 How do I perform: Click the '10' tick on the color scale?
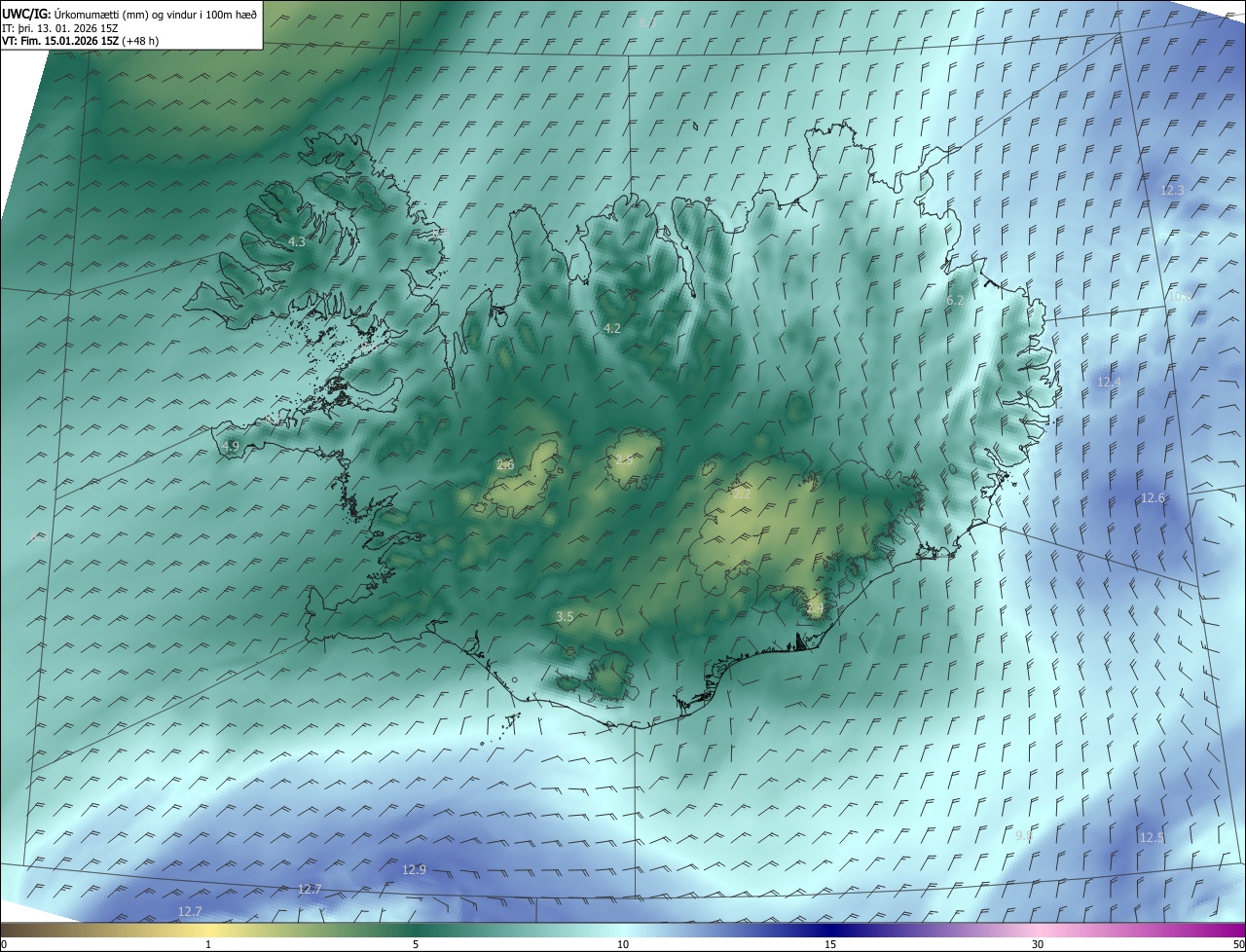(623, 944)
